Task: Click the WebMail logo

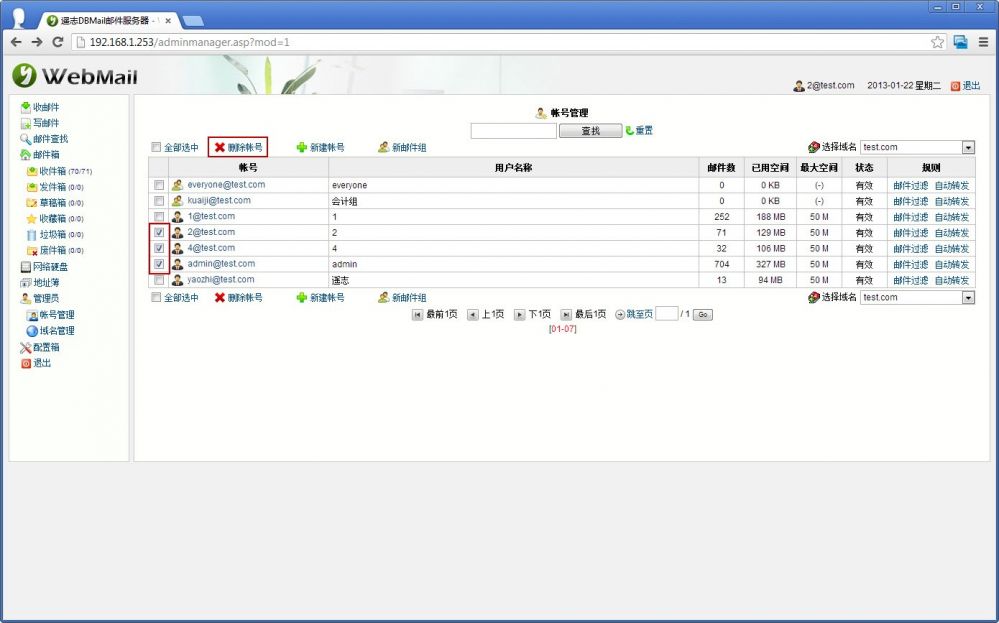Action: click(x=75, y=76)
